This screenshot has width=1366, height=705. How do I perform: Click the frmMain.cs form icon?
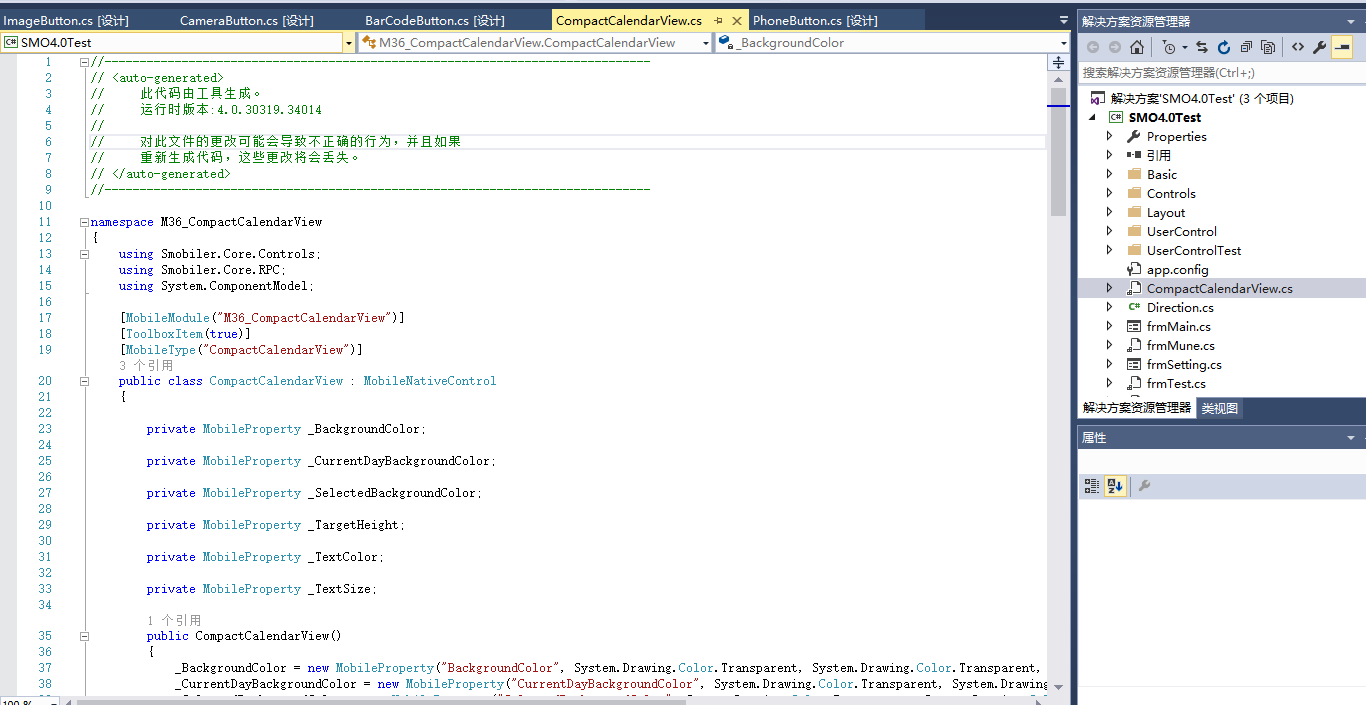(1134, 327)
